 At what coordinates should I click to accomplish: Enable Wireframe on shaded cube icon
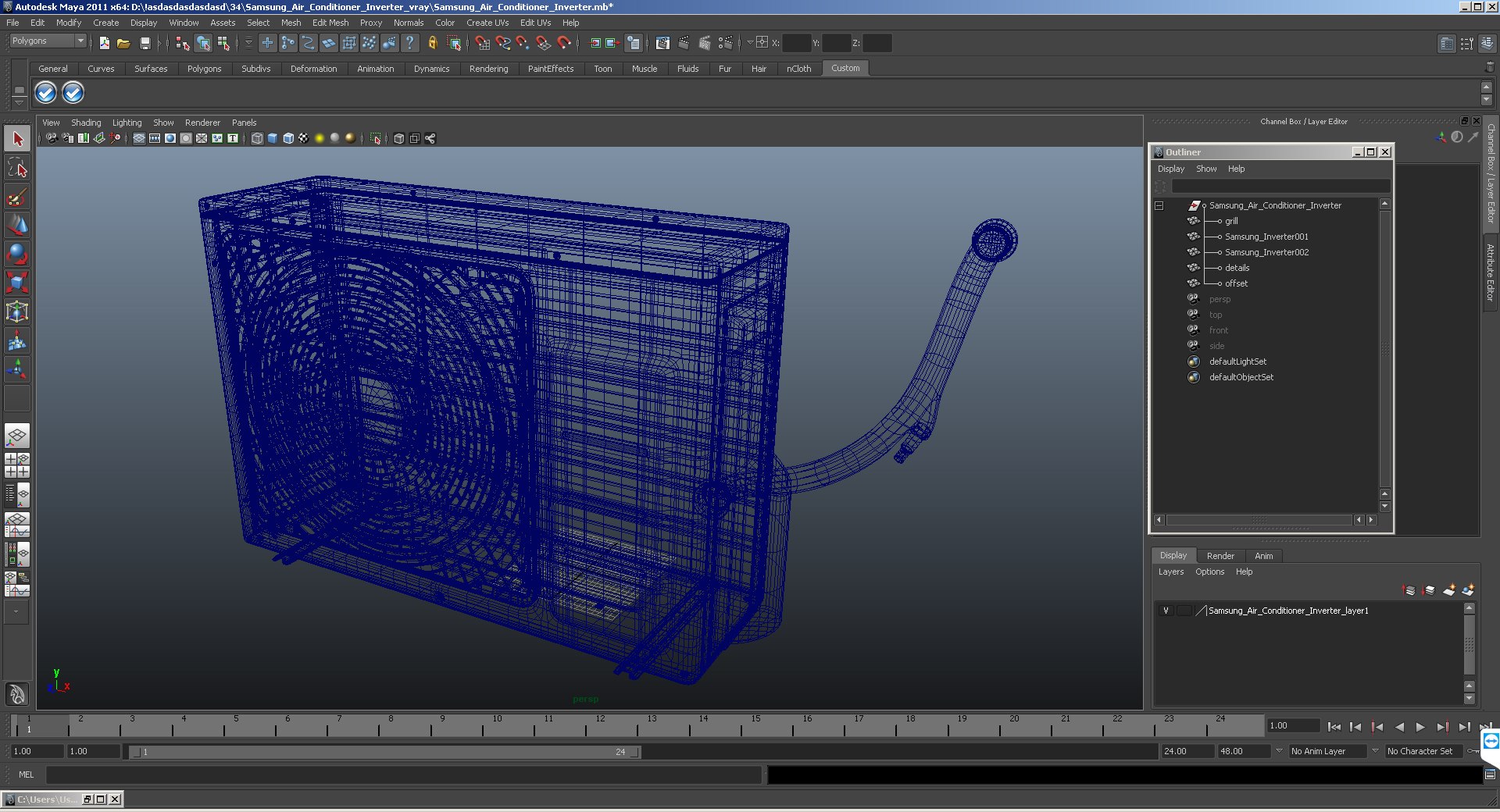click(288, 138)
